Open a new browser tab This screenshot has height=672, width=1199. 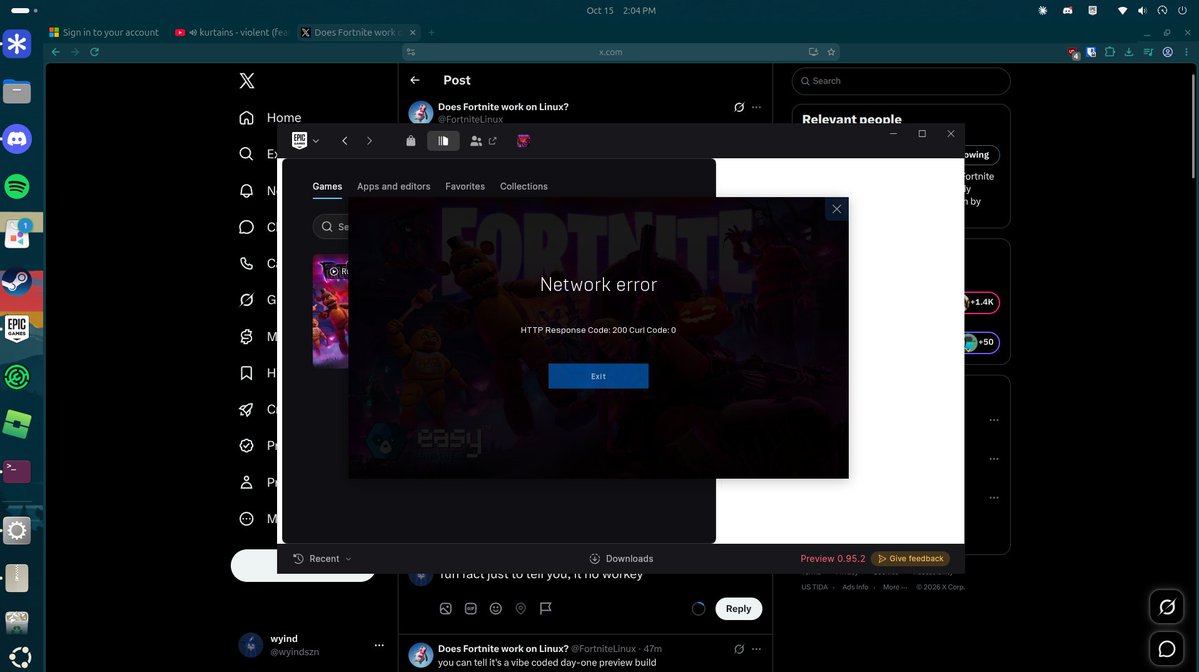coord(431,32)
